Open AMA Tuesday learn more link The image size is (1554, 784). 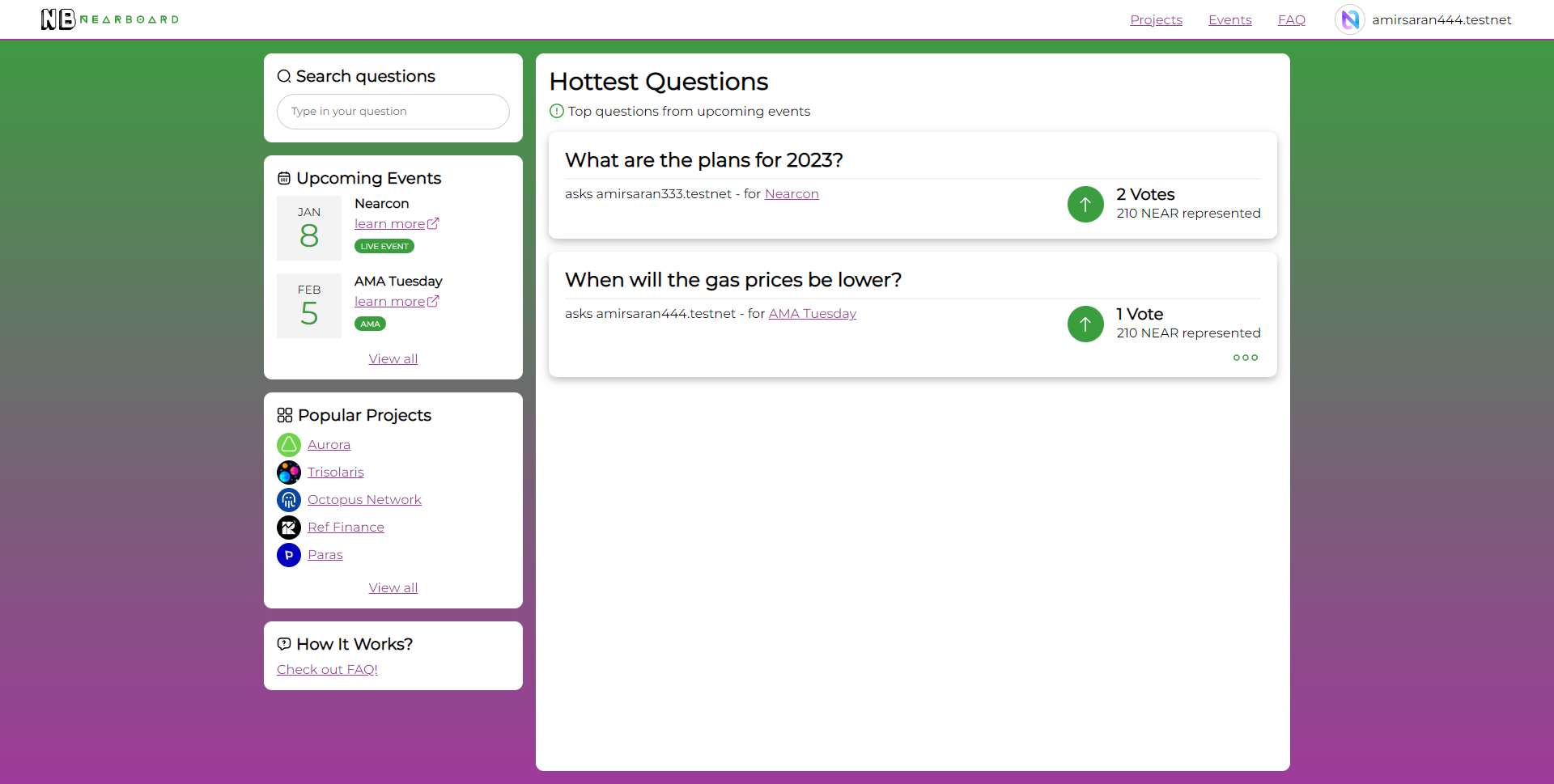[397, 301]
